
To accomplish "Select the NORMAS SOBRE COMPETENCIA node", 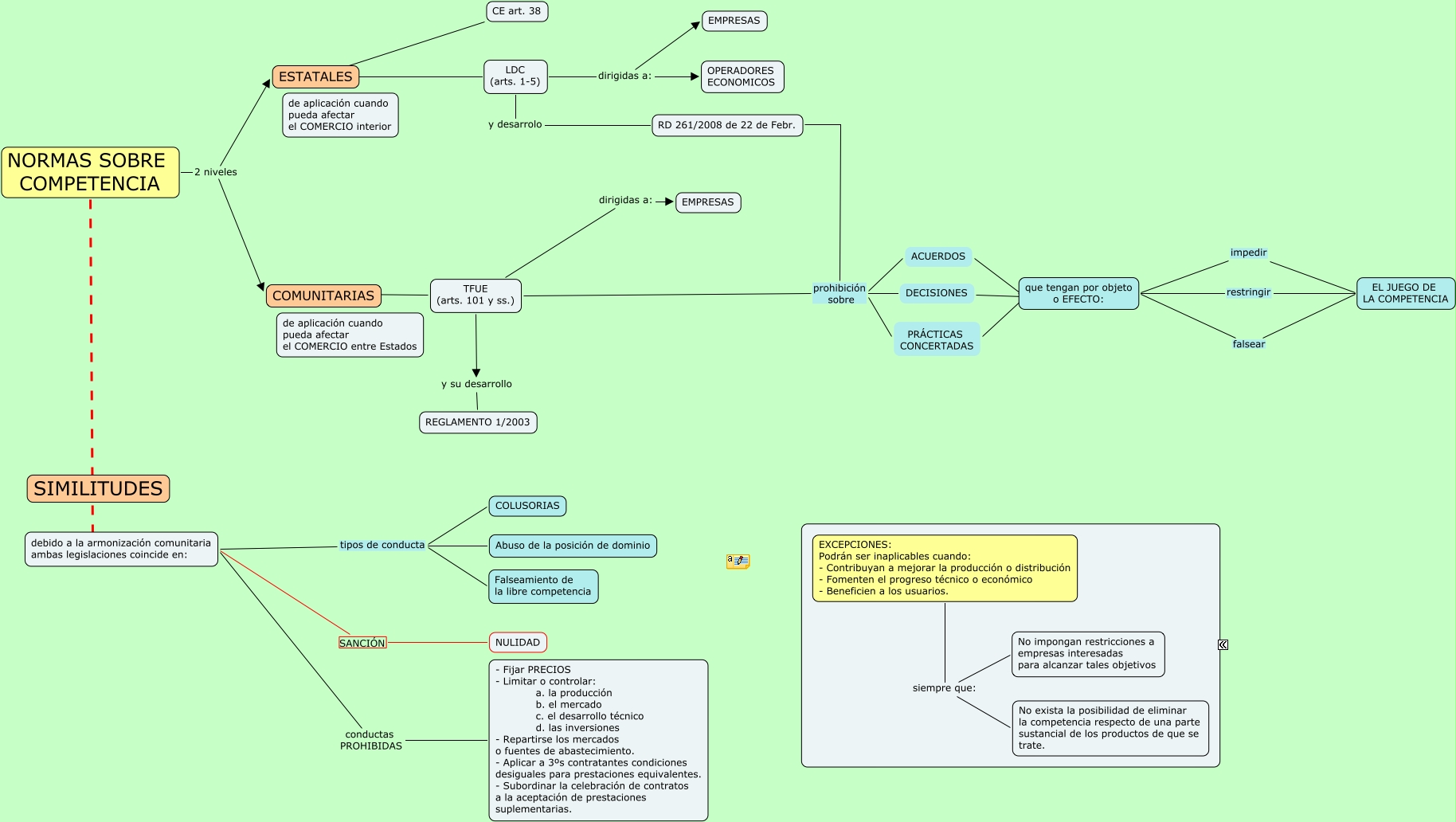I will coord(90,172).
